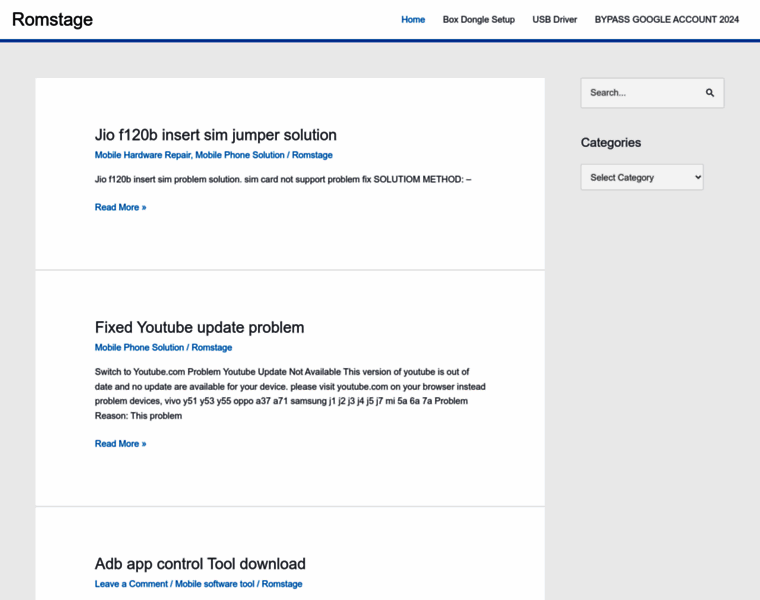Click the search magnifier icon
The image size is (760, 600).
tap(710, 93)
